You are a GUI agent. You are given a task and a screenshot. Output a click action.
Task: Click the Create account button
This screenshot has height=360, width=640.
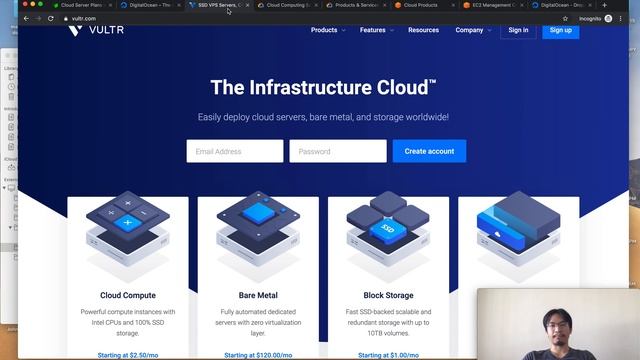coord(429,151)
